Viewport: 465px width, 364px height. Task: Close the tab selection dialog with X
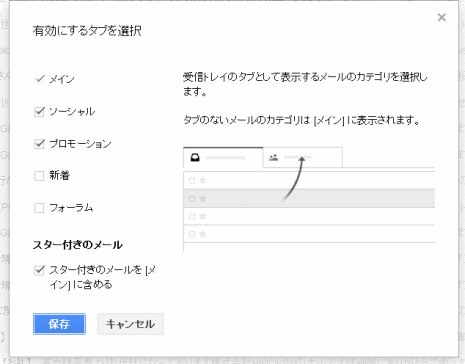coord(442,17)
